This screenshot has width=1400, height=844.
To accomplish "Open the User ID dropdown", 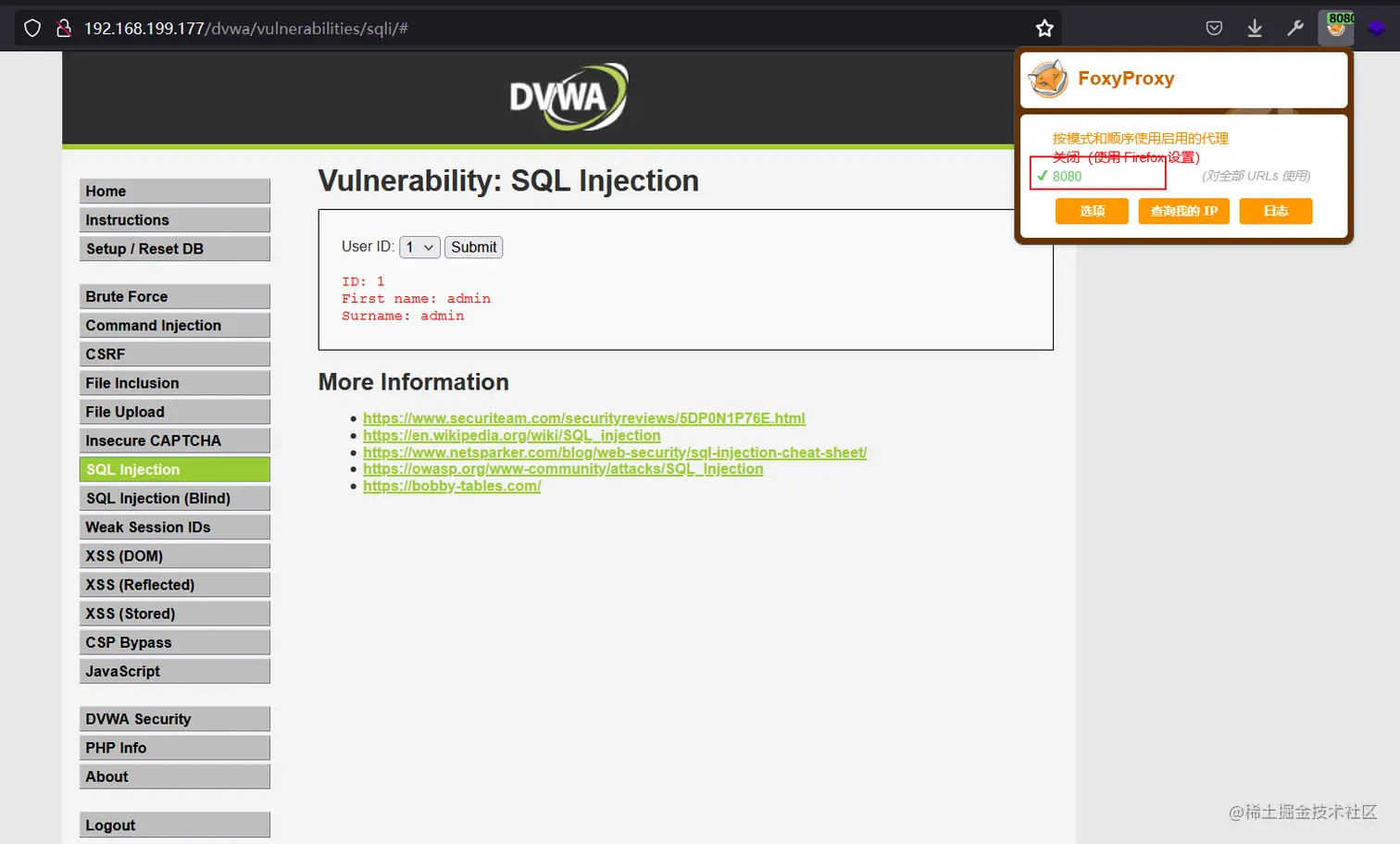I will click(x=419, y=247).
